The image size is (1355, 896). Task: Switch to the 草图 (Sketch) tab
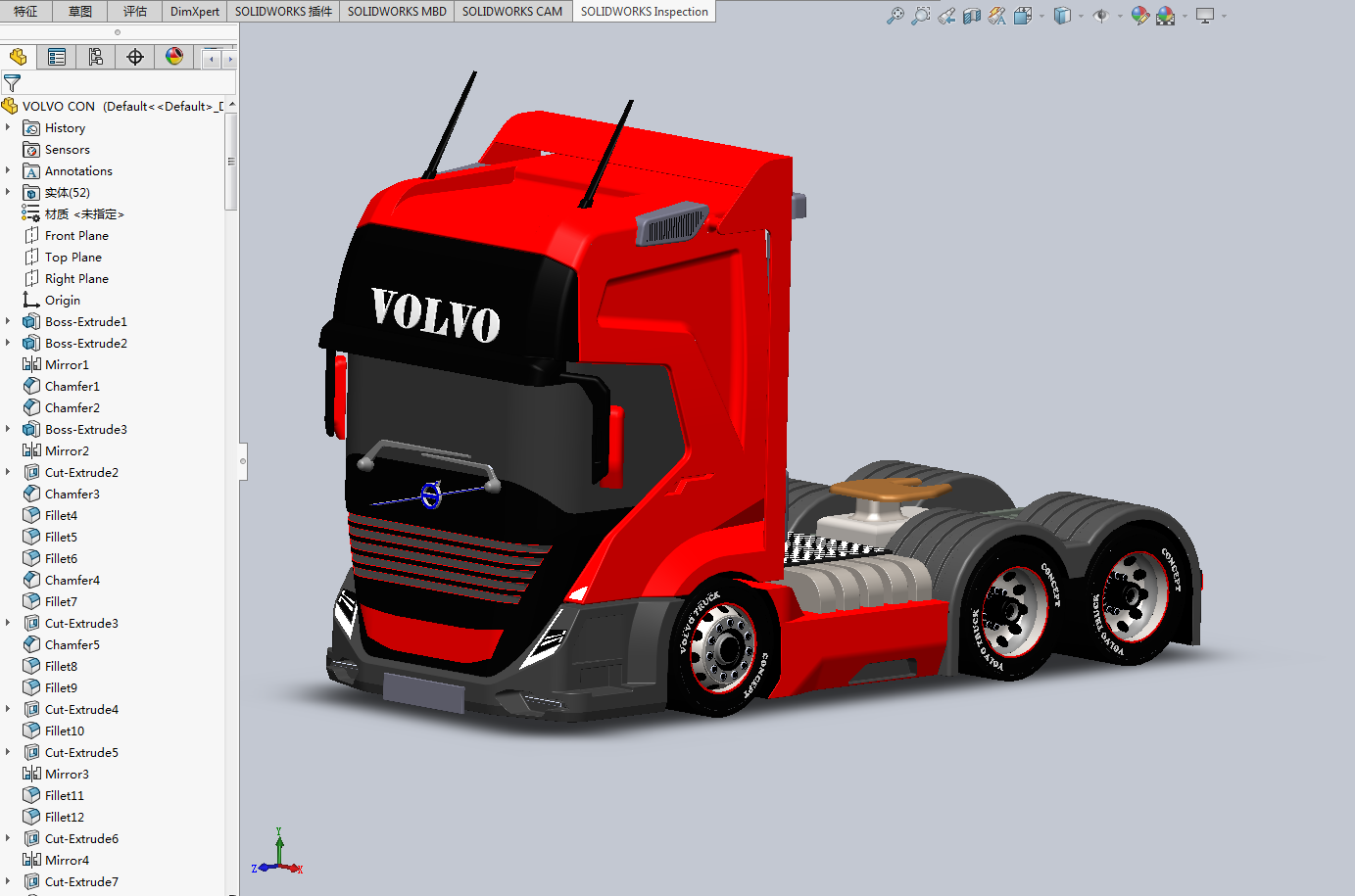(x=80, y=12)
